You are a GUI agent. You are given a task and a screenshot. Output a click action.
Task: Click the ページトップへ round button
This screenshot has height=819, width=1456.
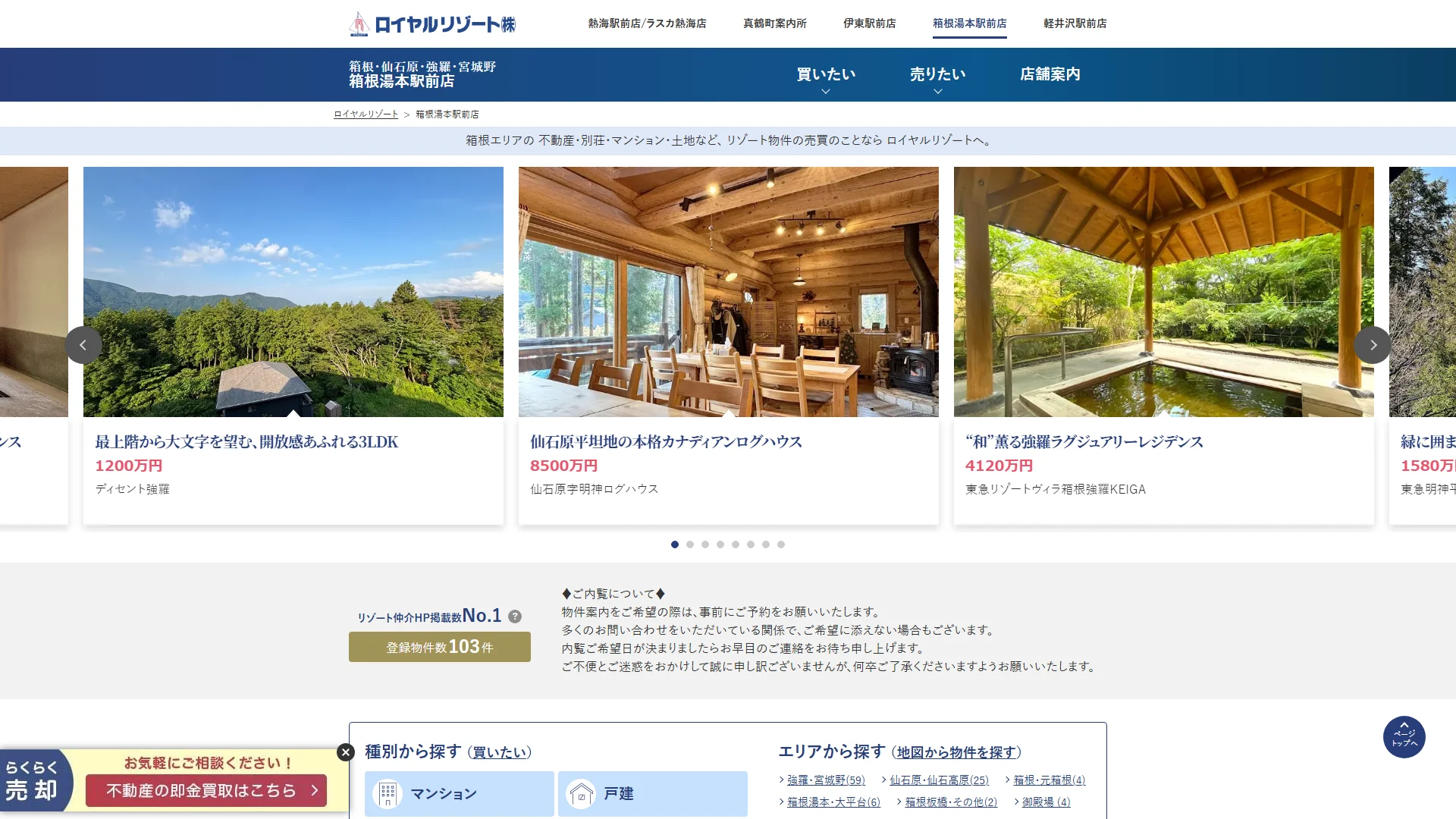click(x=1404, y=737)
